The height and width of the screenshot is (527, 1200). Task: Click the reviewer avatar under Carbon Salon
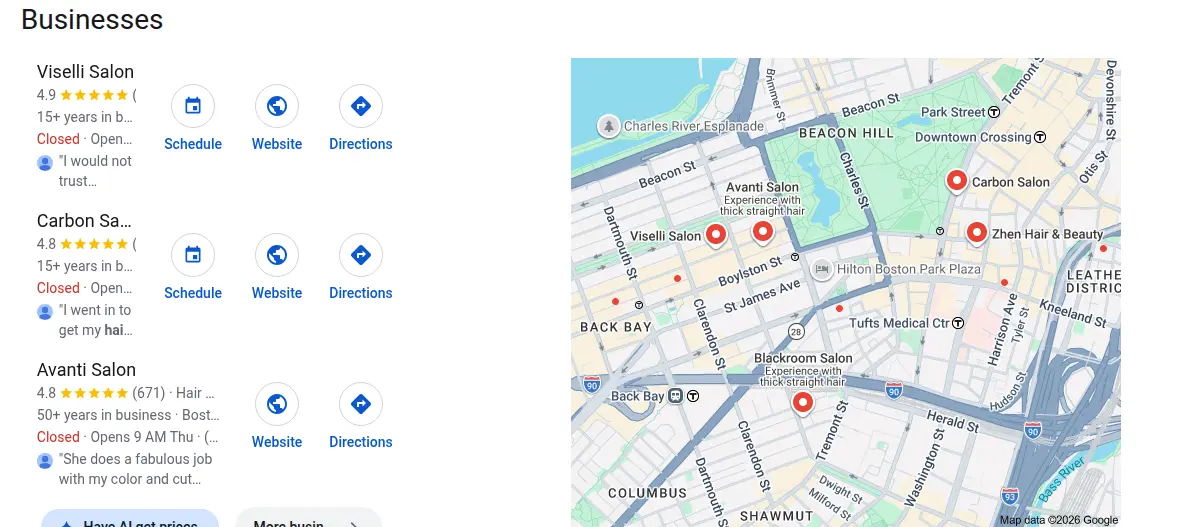pos(45,311)
